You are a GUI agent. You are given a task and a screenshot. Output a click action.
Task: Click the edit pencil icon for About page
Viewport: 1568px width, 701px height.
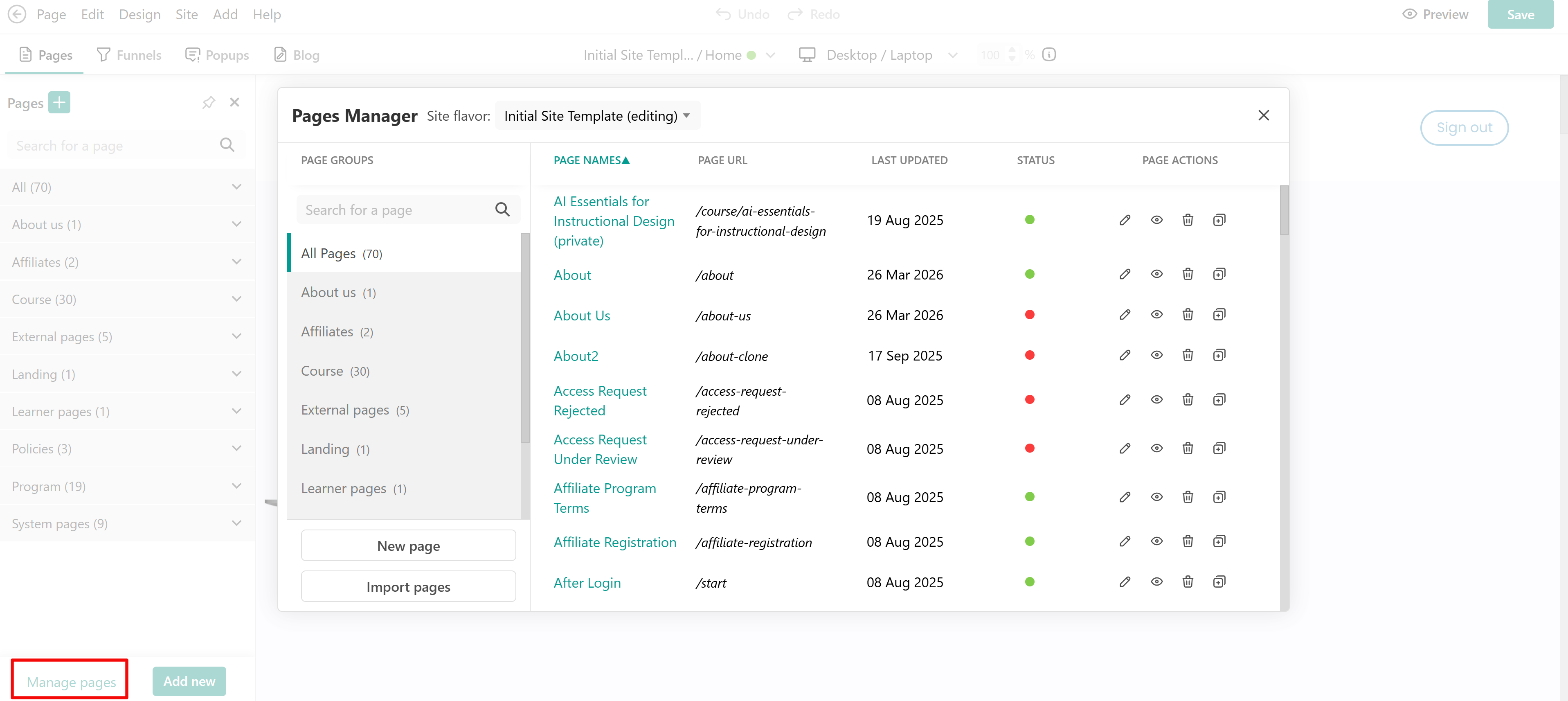click(1124, 274)
